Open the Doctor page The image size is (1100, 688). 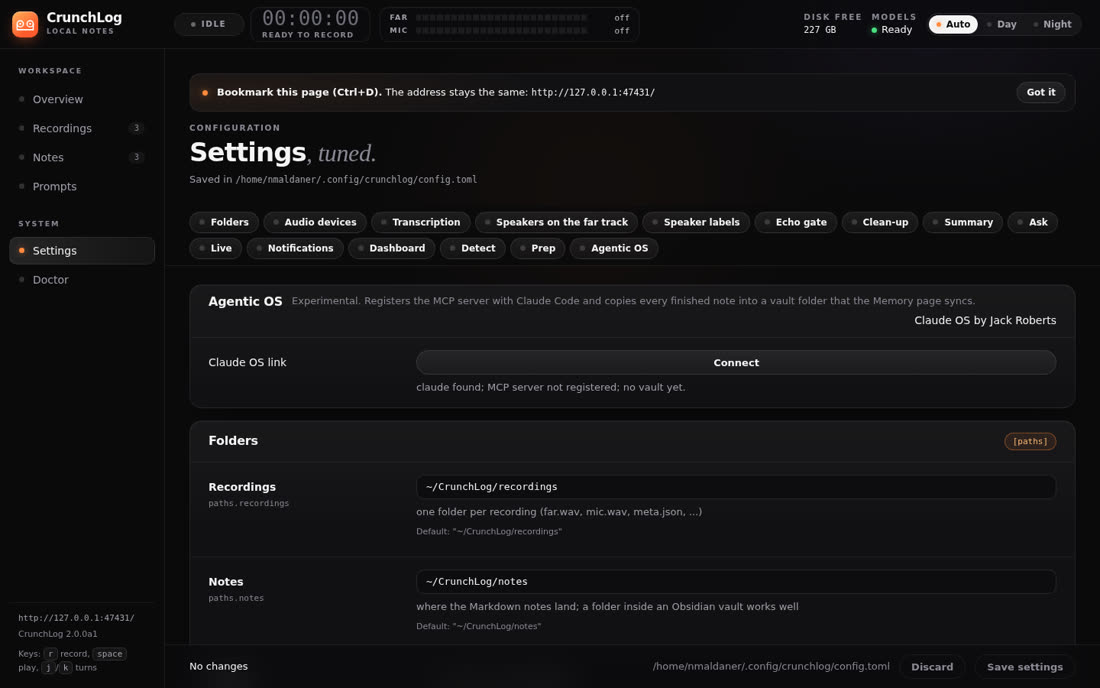(82, 280)
